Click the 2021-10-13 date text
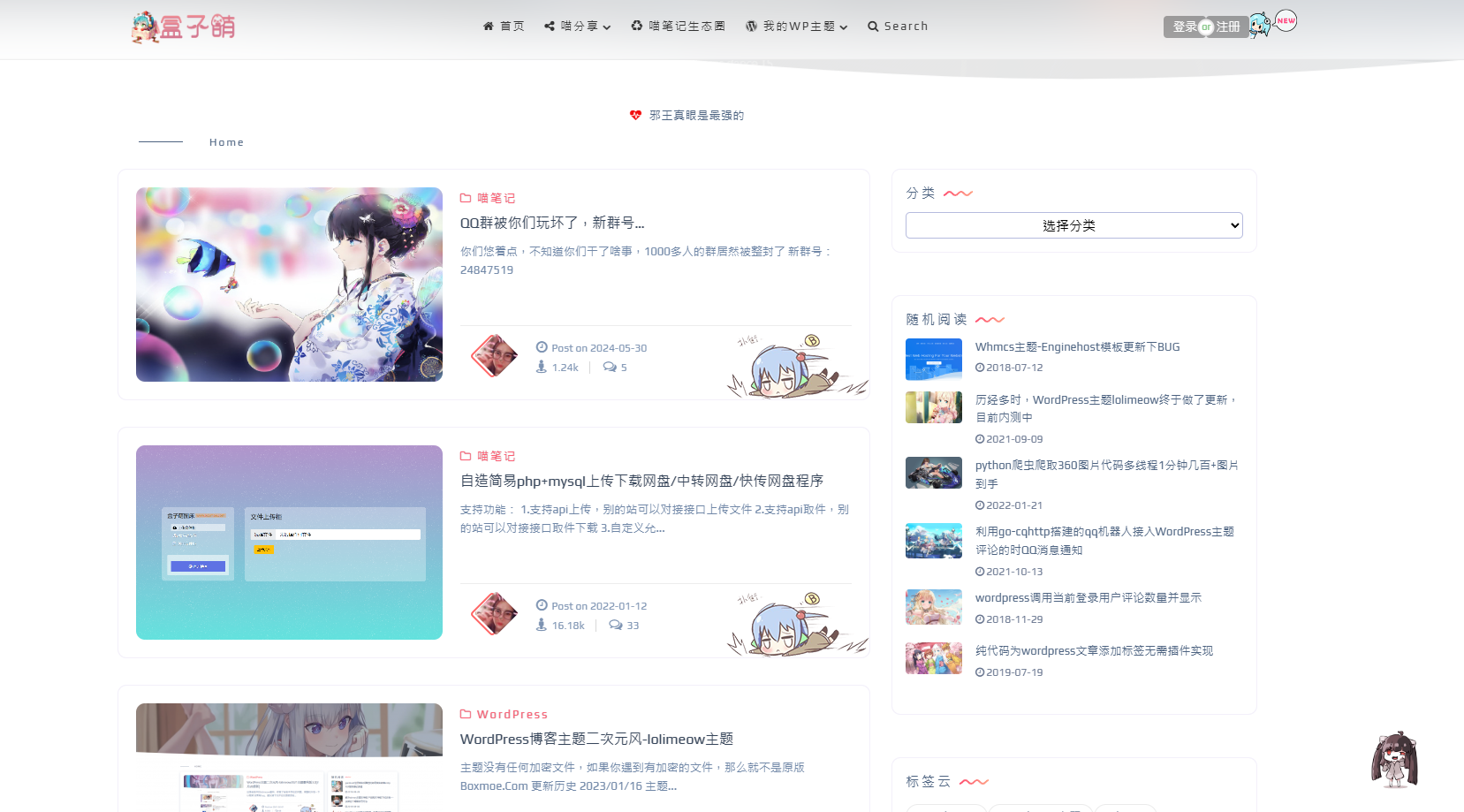The width and height of the screenshot is (1464, 812). pos(1014,572)
